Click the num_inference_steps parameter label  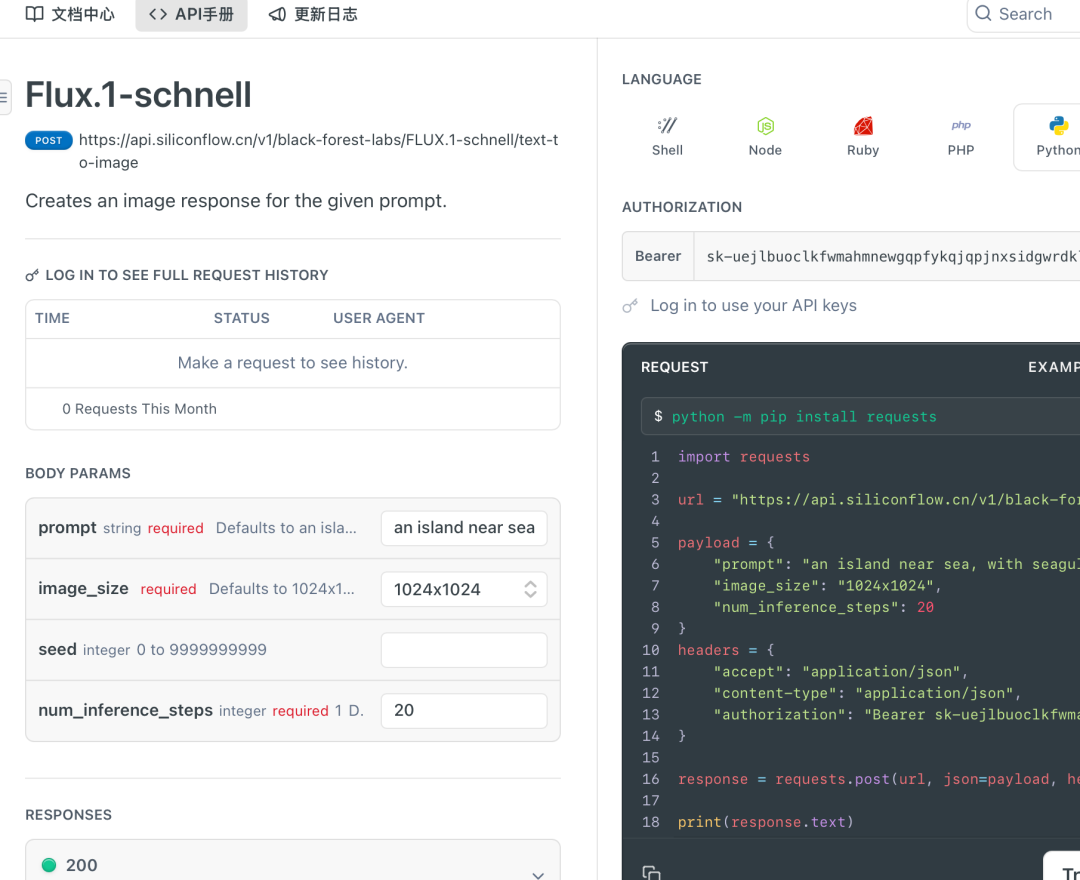pyautogui.click(x=125, y=711)
